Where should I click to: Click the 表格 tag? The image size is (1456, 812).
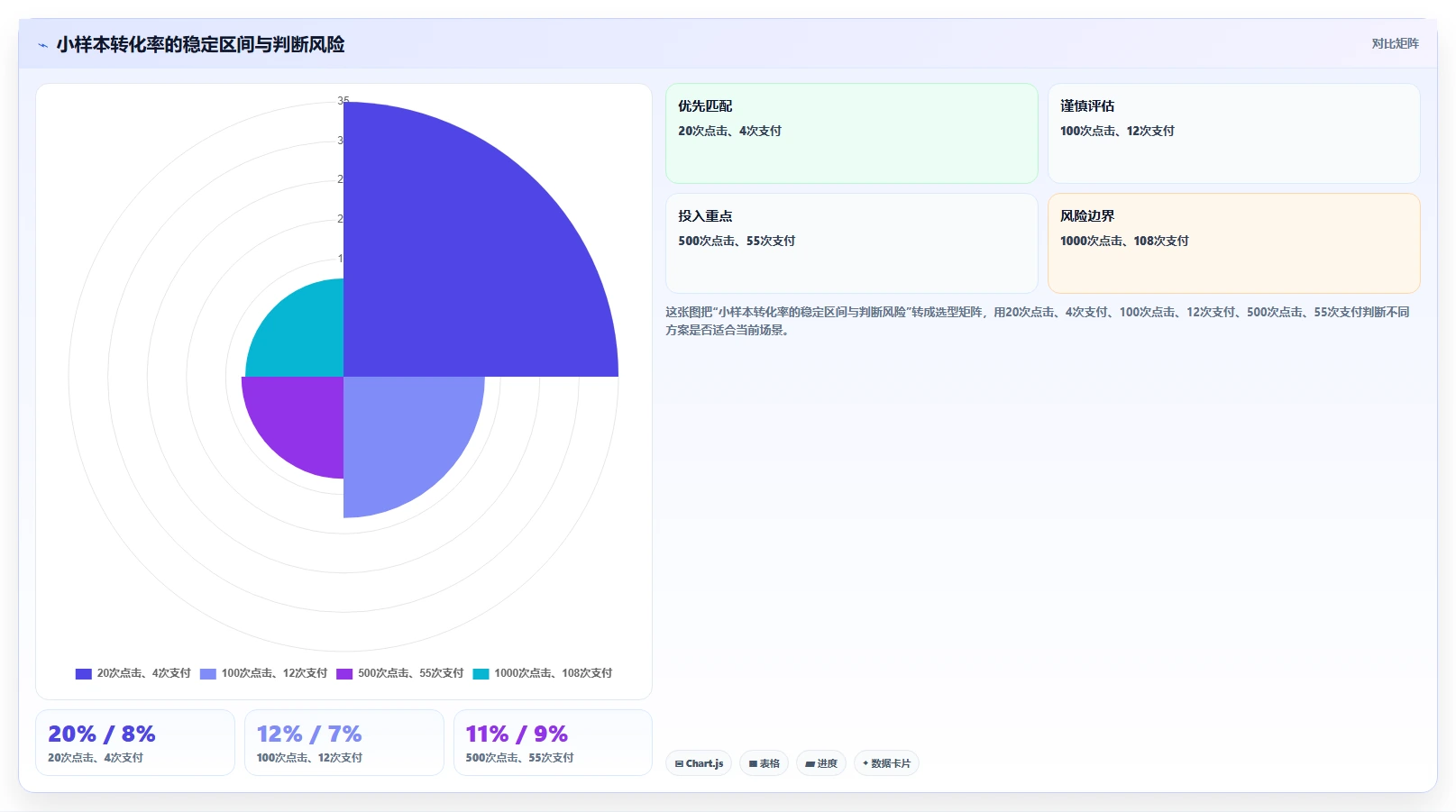pos(765,763)
